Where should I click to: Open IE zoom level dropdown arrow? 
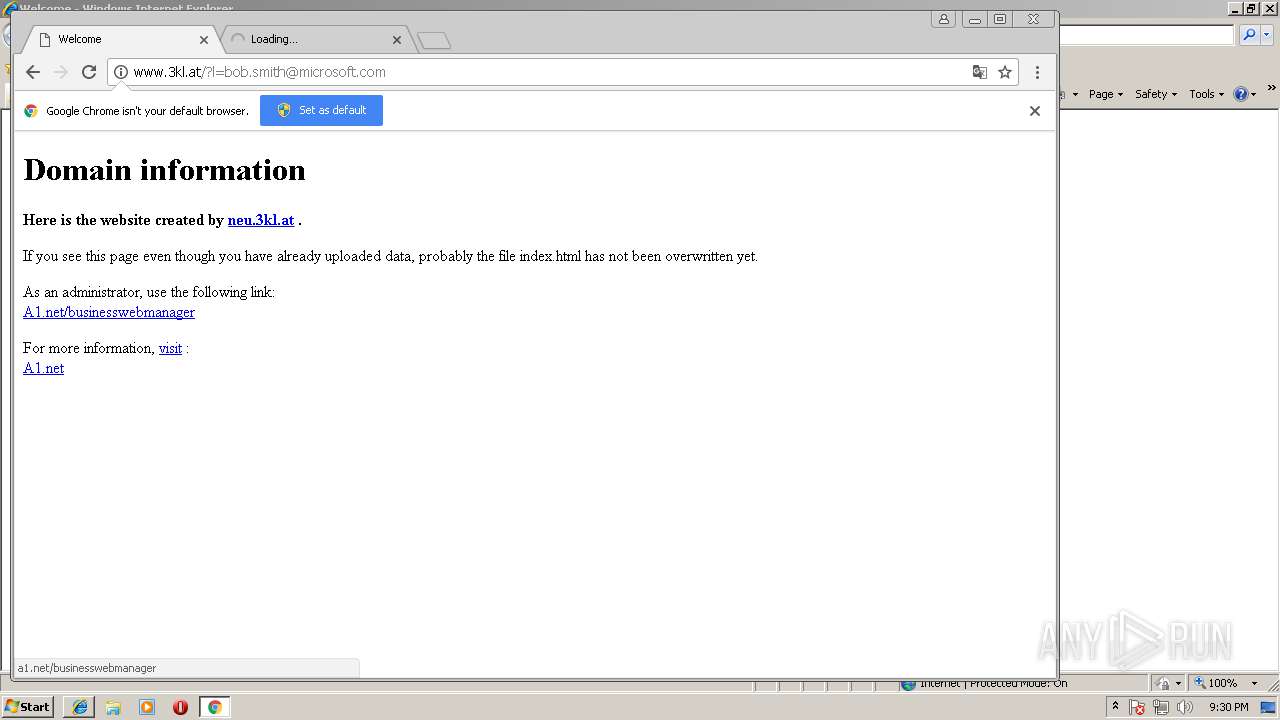(1254, 683)
